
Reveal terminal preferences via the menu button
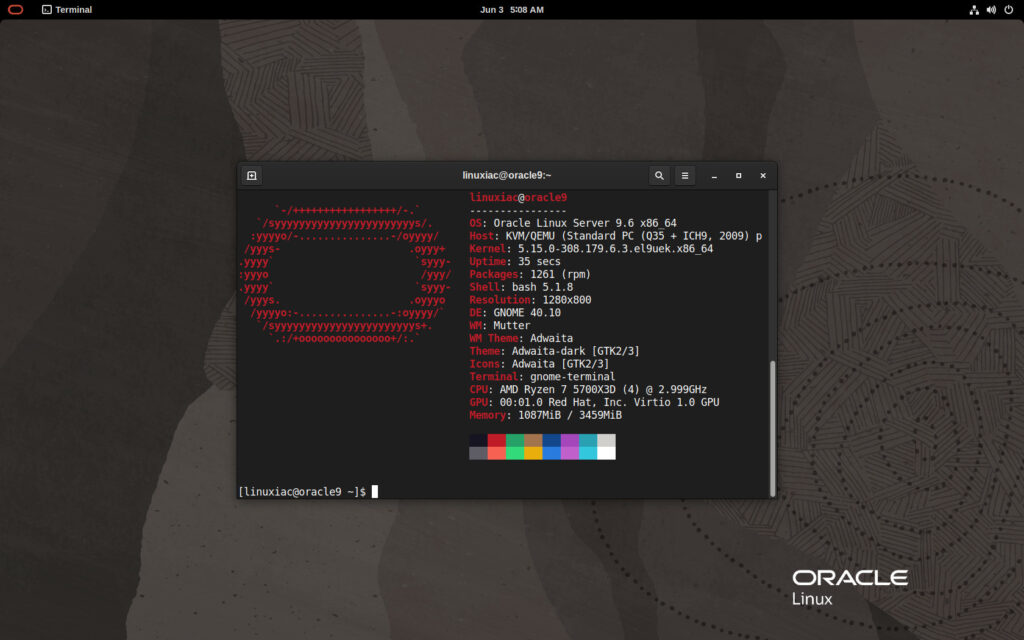pyautogui.click(x=685, y=175)
